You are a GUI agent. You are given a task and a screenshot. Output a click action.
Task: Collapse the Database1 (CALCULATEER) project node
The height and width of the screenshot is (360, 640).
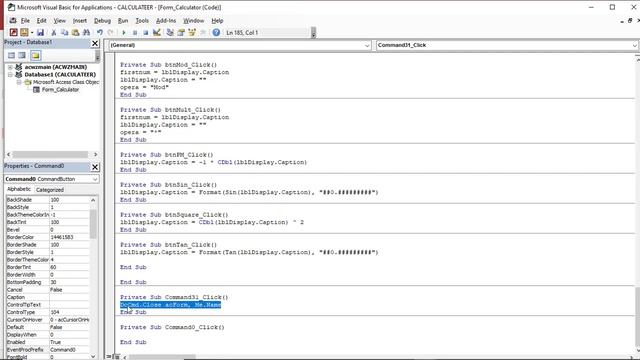(x=10, y=75)
